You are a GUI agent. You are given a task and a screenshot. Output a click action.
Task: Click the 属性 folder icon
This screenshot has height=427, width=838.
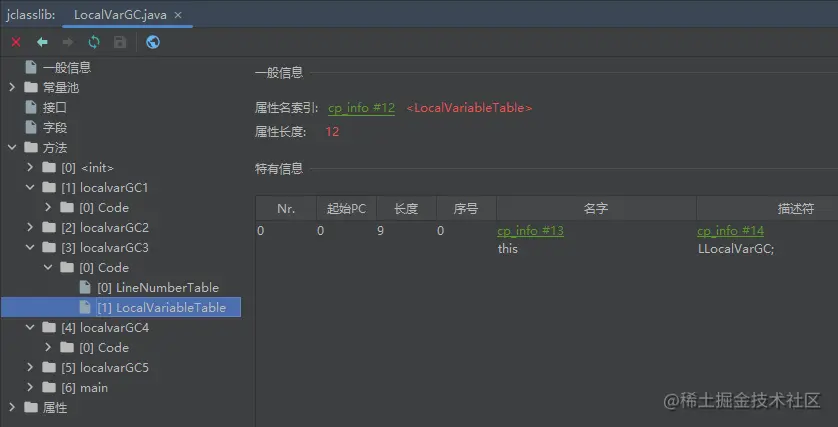31,408
